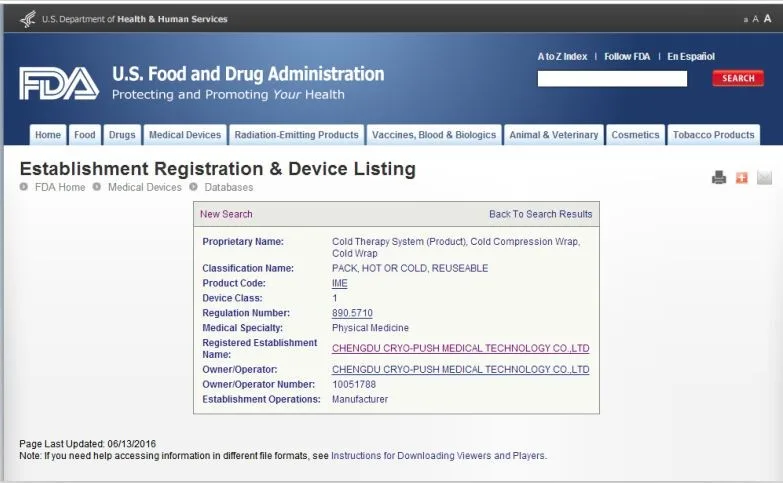
Task: Click 'Page Last Updated: 06/13/2016' text
Action: [87, 444]
